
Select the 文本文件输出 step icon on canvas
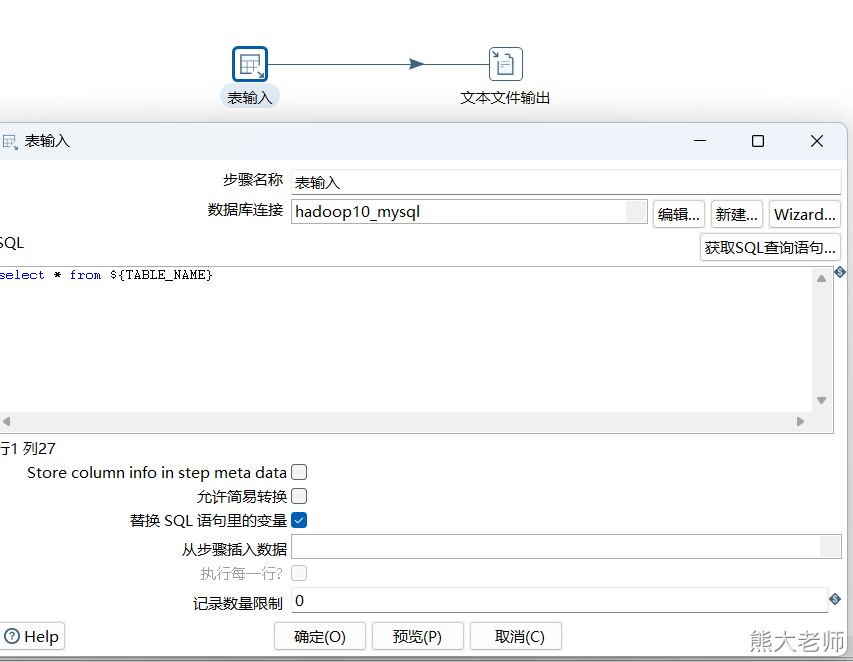505,64
